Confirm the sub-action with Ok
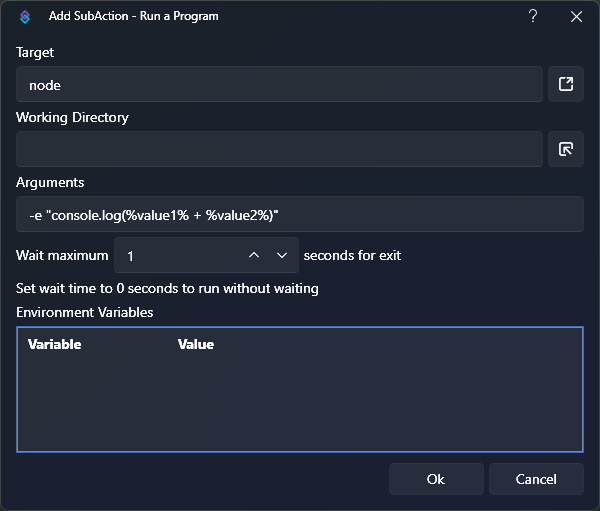Viewport: 600px width, 511px height. point(436,479)
